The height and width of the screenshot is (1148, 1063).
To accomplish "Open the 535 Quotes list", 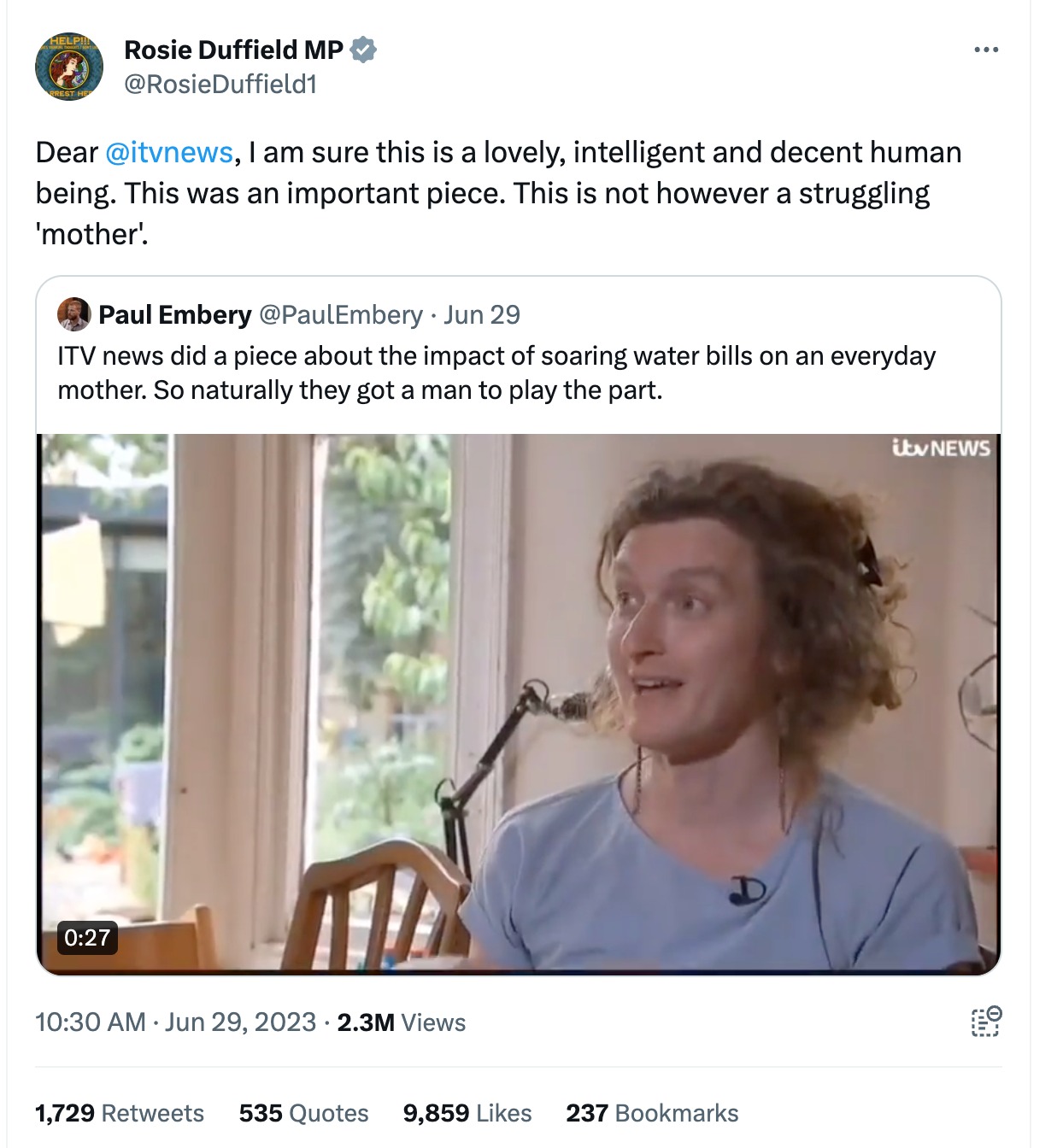I will (x=303, y=1113).
